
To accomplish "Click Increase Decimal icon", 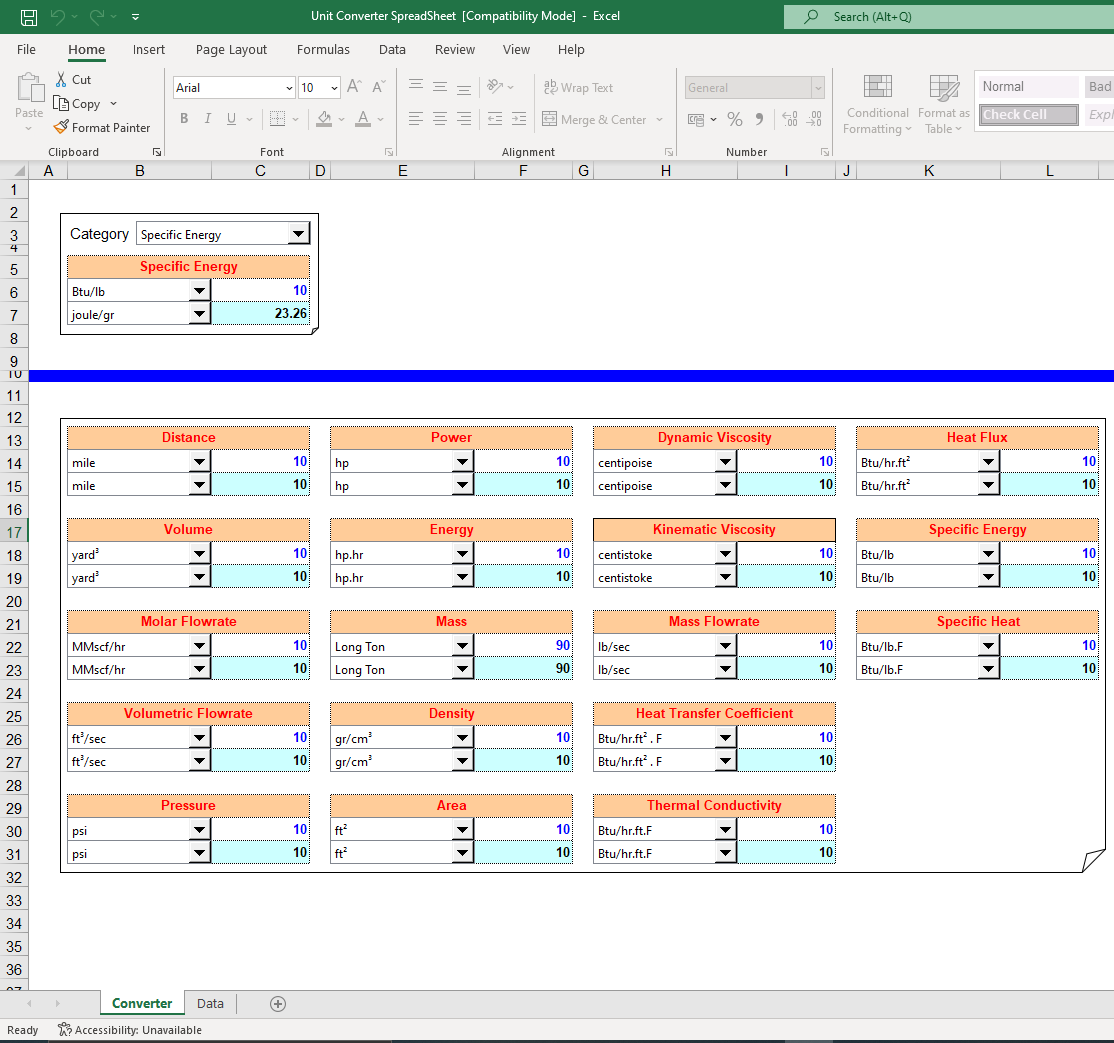I will 789,119.
